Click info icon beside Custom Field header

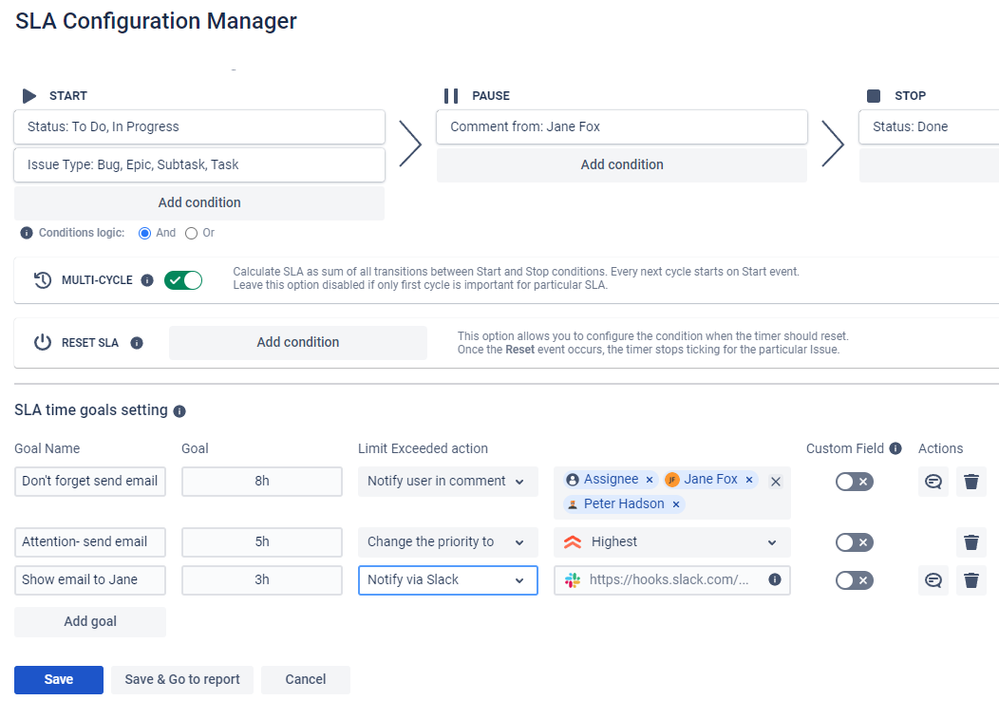(895, 449)
